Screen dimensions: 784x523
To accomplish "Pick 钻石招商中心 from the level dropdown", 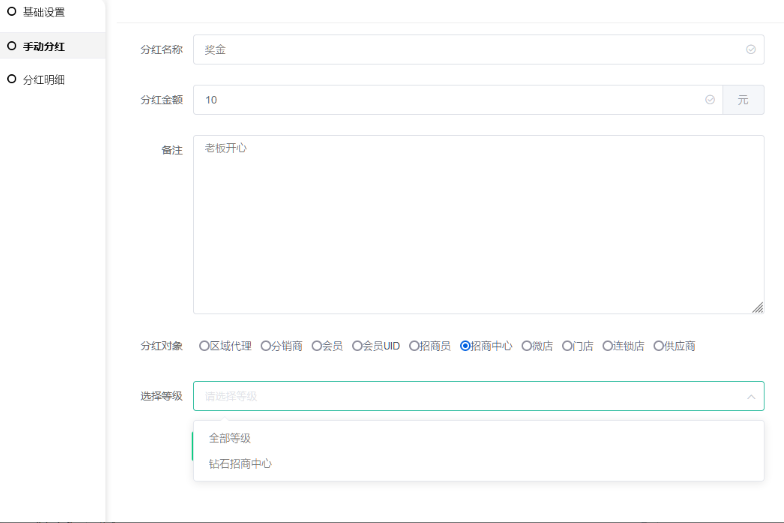I will 240,464.
